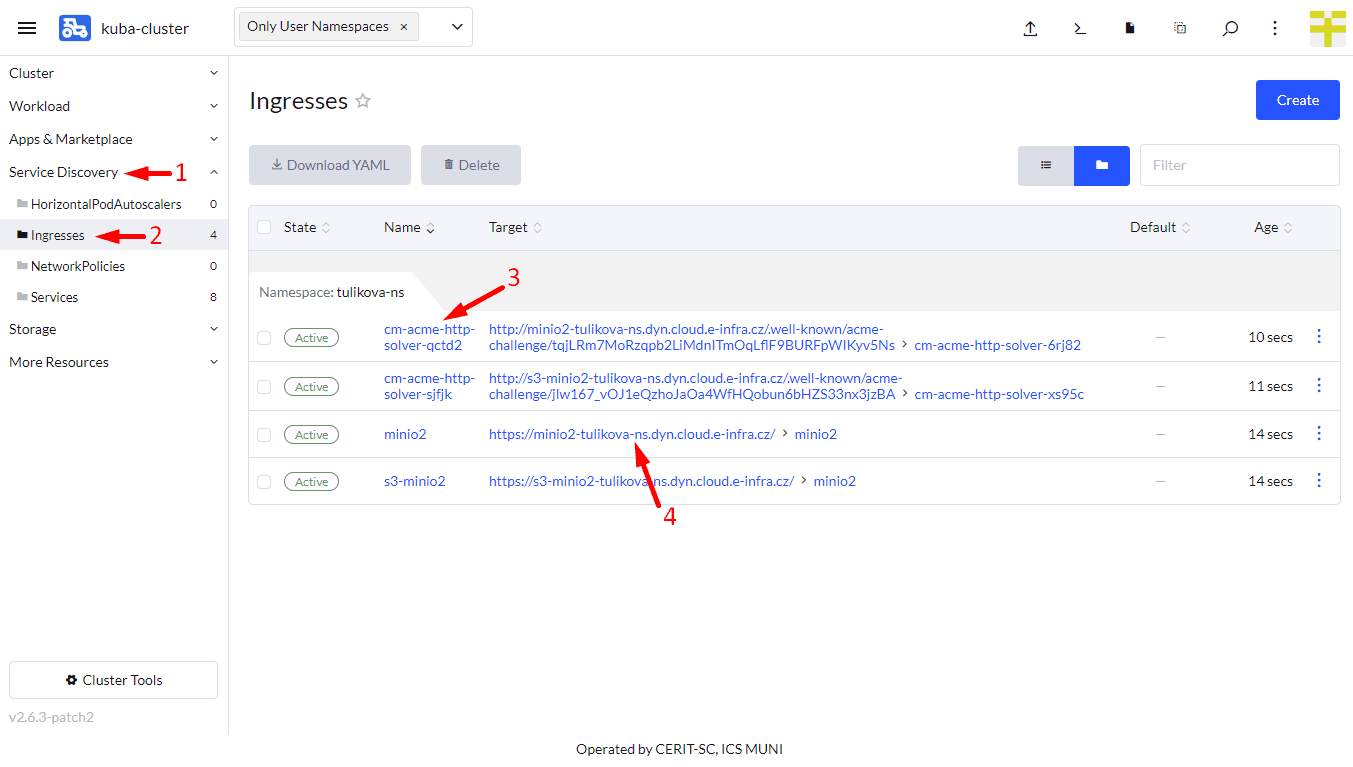Favorite the Ingresses page with the star
This screenshot has width=1353, height=767.
pos(363,101)
